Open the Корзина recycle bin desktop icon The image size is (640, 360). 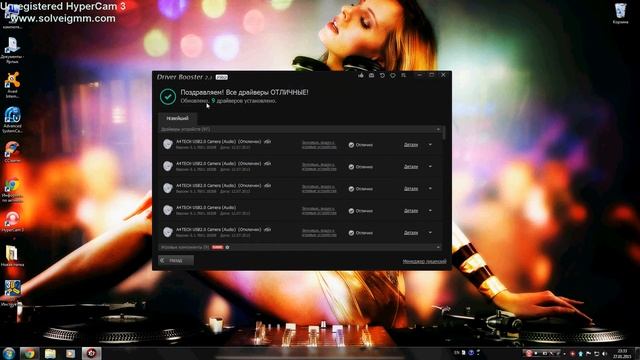620,13
